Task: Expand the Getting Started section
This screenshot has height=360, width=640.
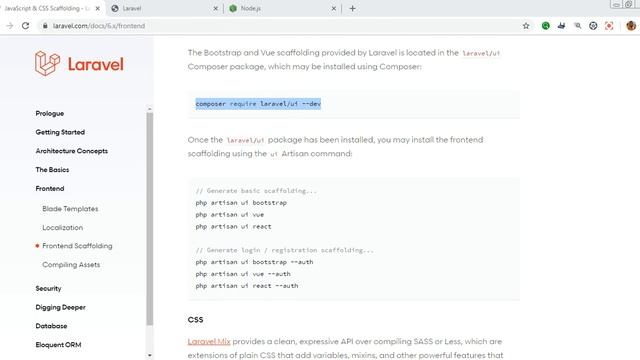Action: click(60, 132)
